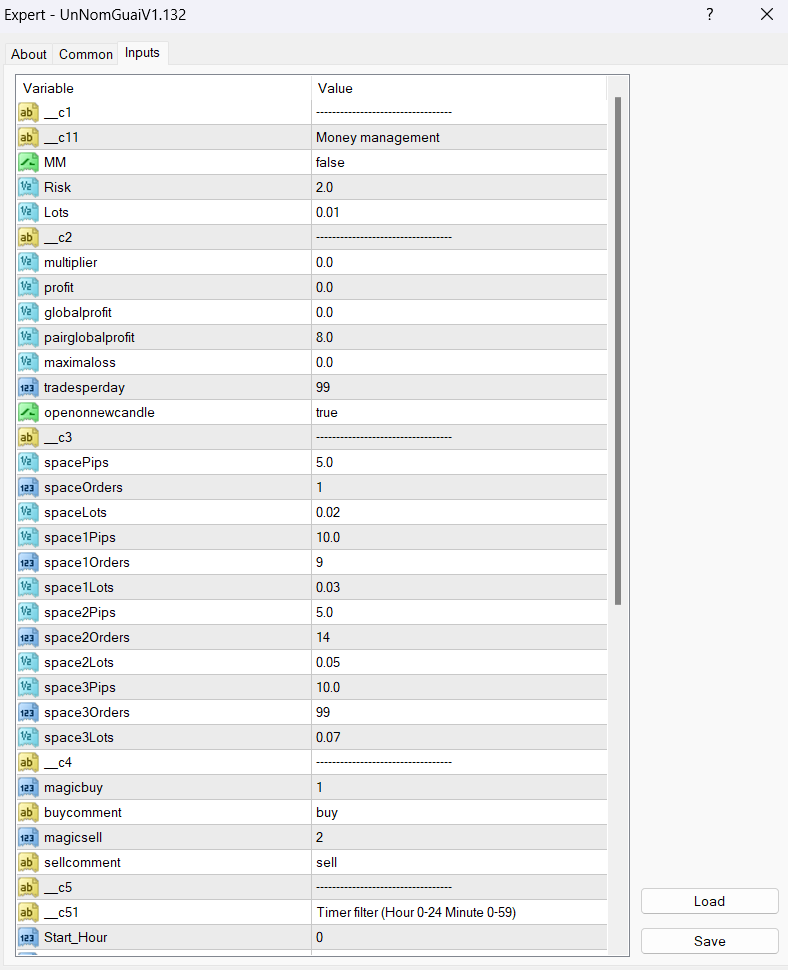Switch to the About tab
Image resolution: width=788 pixels, height=970 pixels.
click(x=29, y=54)
